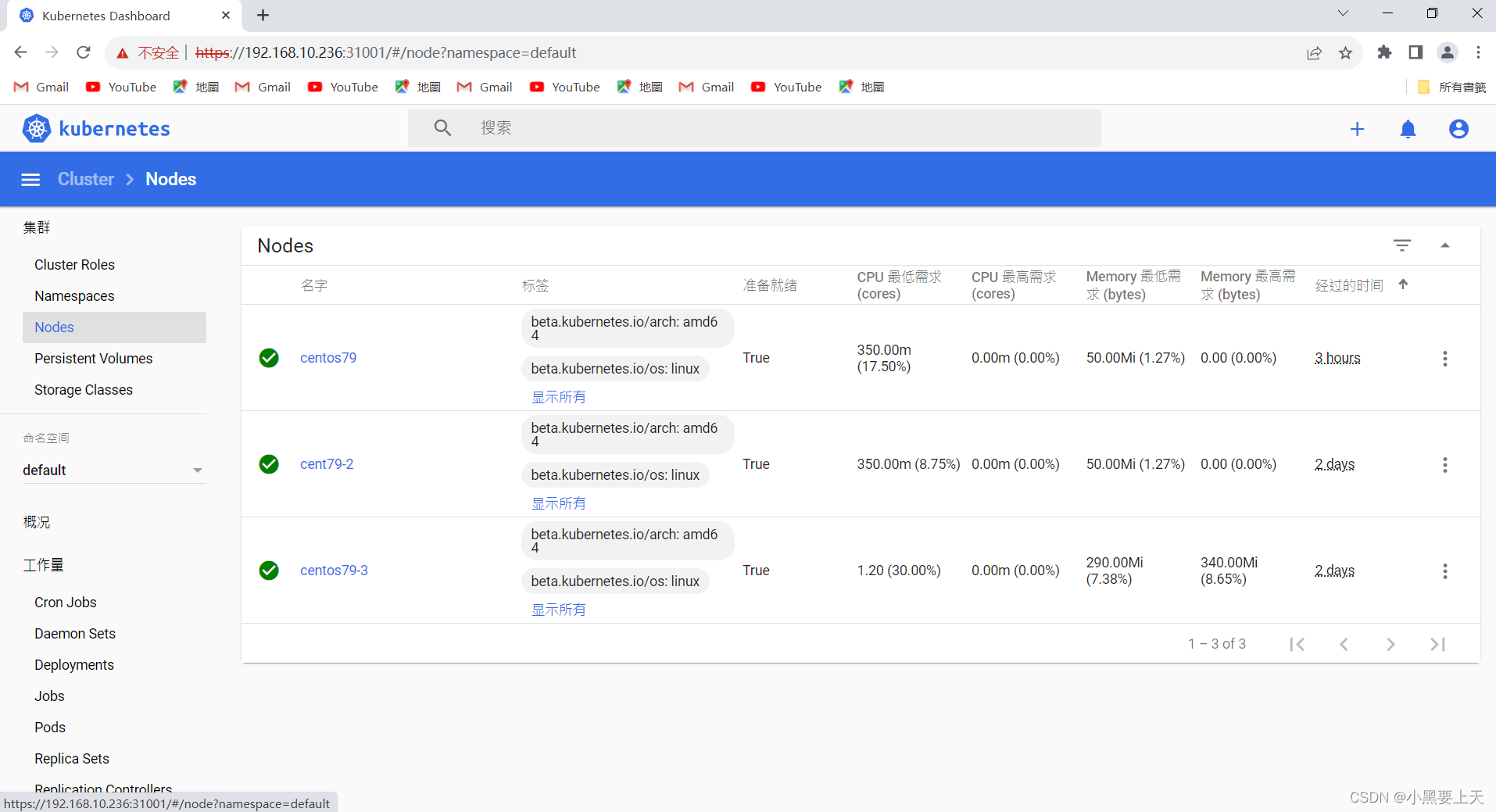Open the kebab menu for node centos79
1496x812 pixels.
coord(1444,358)
